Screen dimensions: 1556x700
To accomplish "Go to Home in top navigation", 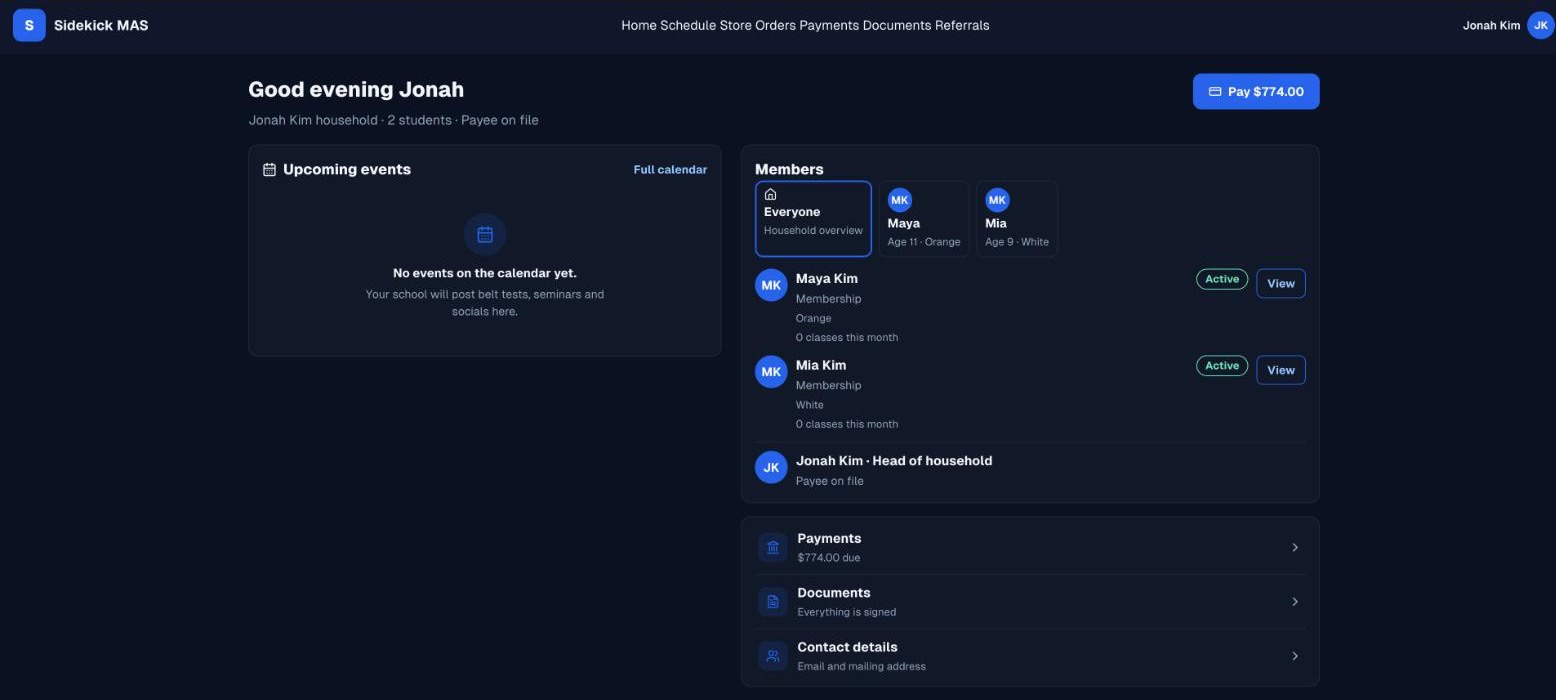I will pos(638,26).
